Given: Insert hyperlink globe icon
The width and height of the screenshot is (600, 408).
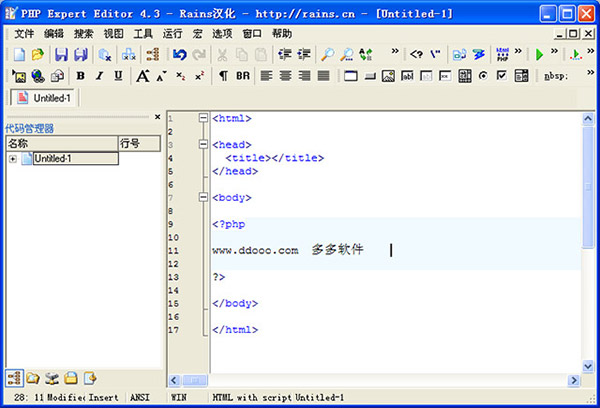Looking at the screenshot, I should pos(38,76).
